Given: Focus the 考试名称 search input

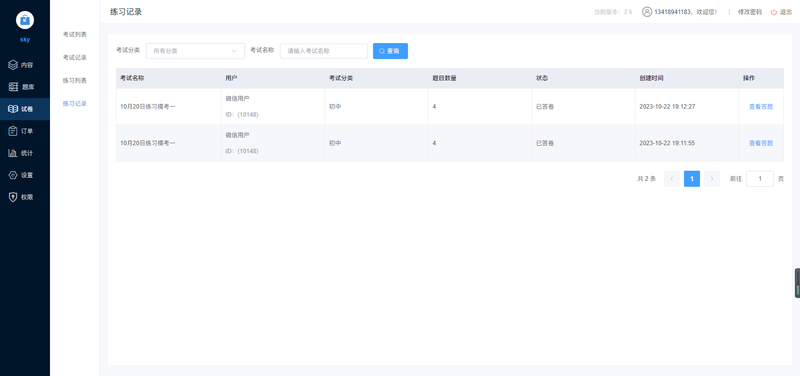Looking at the screenshot, I should click(324, 51).
